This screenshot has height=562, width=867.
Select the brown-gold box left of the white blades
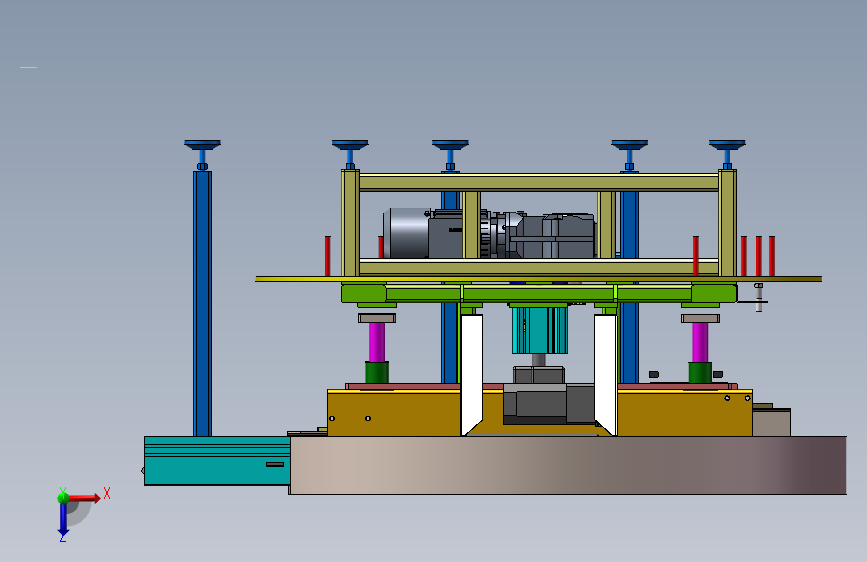[394, 414]
